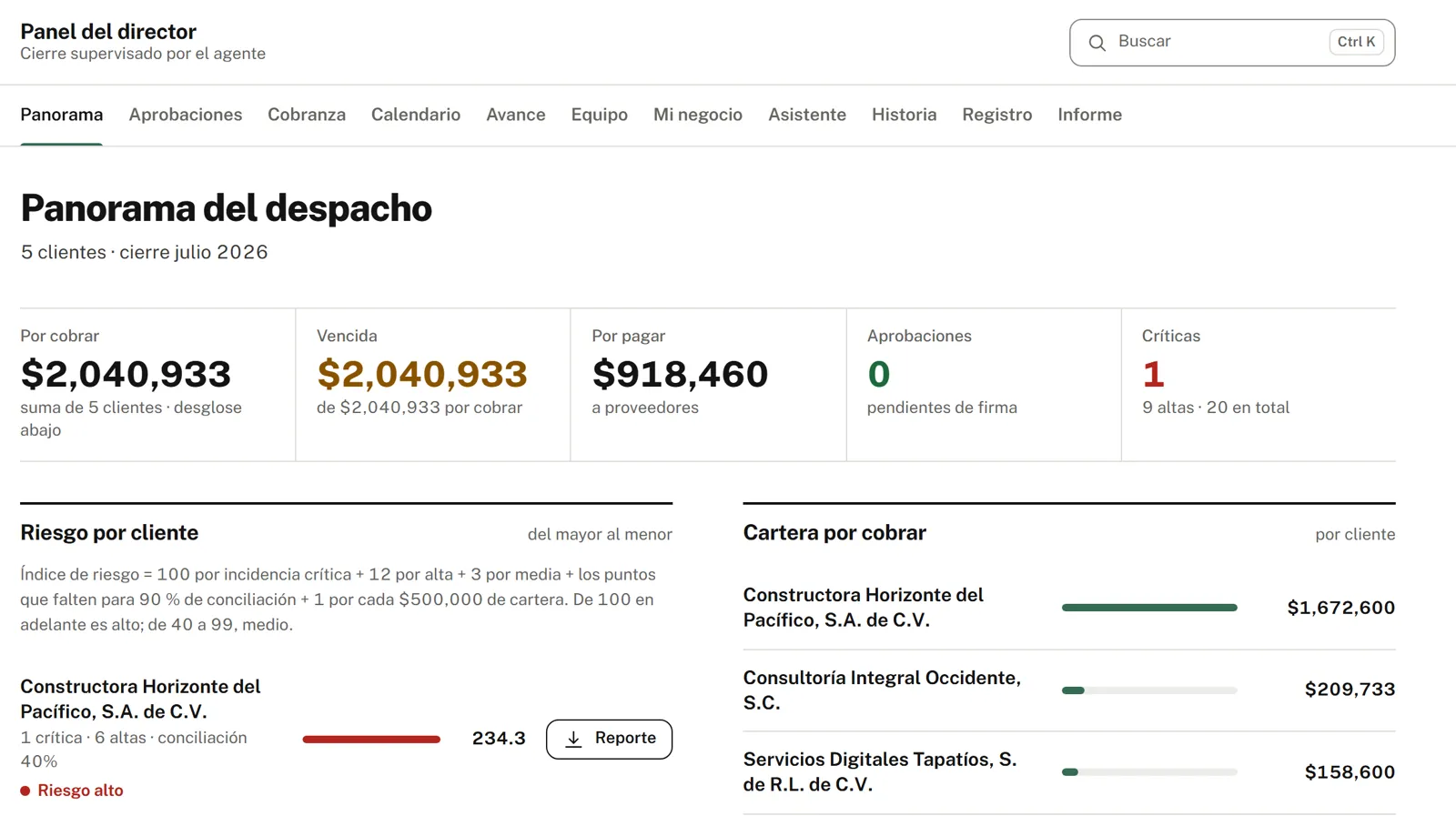Click the magnifier icon in the search box

(x=1097, y=43)
